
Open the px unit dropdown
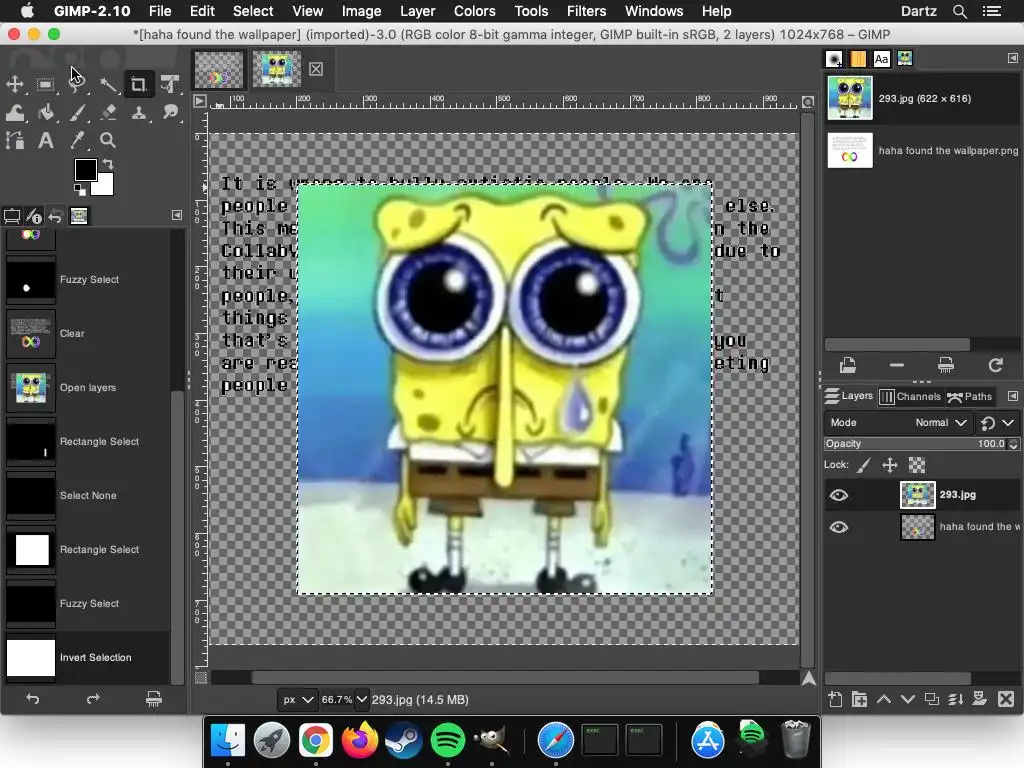tap(297, 699)
